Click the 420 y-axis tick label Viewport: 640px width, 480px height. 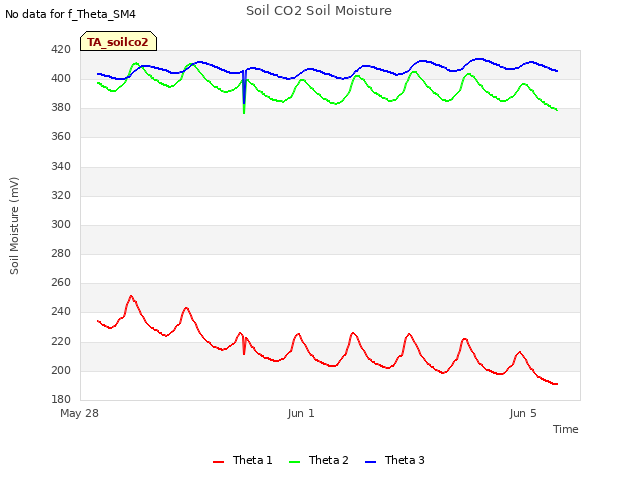pyautogui.click(x=61, y=50)
